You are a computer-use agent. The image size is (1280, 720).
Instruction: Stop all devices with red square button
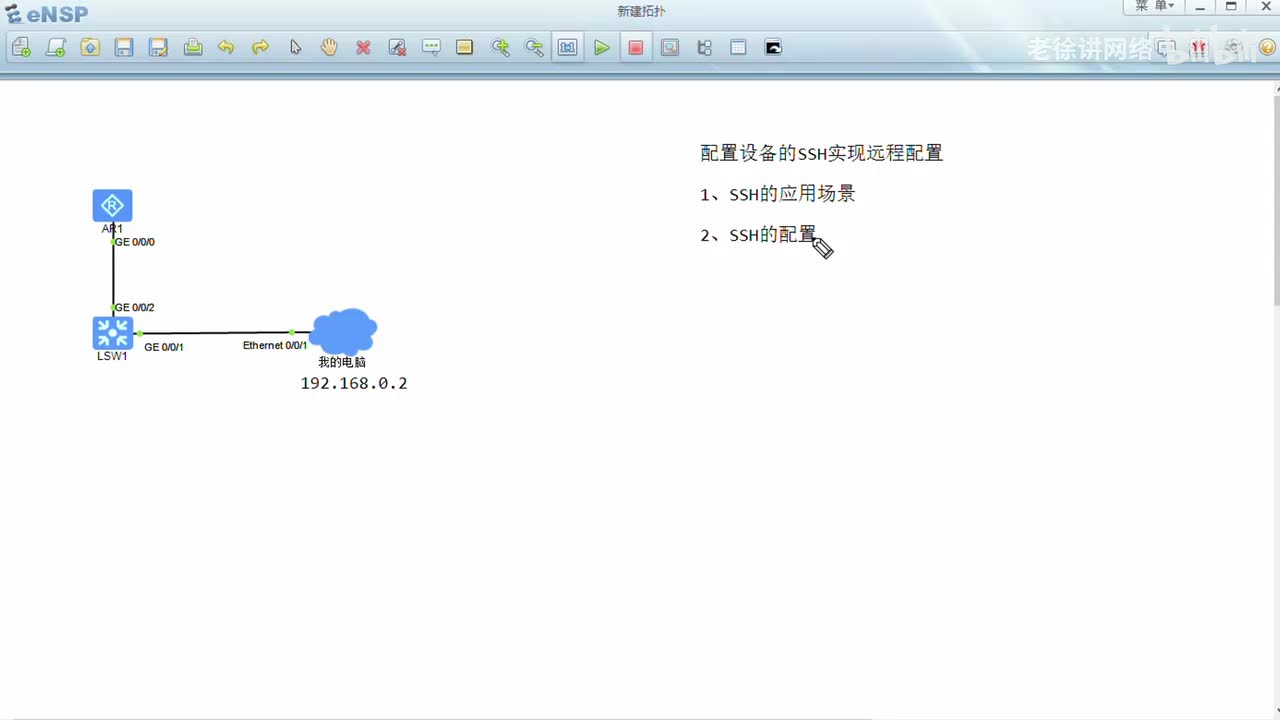(635, 47)
